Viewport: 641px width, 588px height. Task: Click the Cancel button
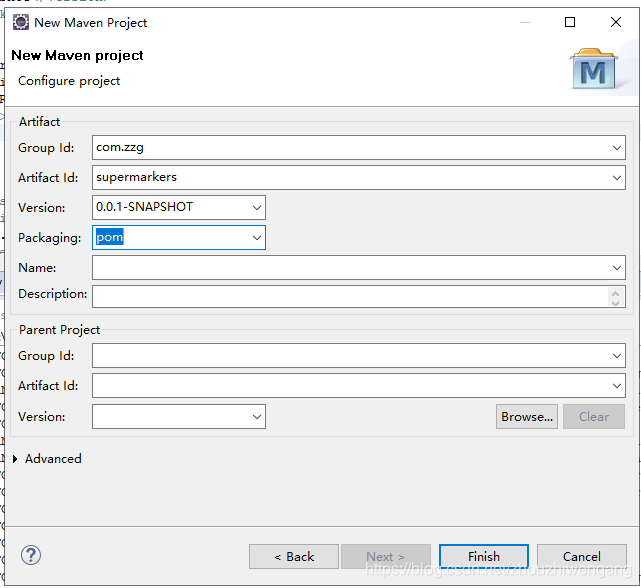coord(581,557)
